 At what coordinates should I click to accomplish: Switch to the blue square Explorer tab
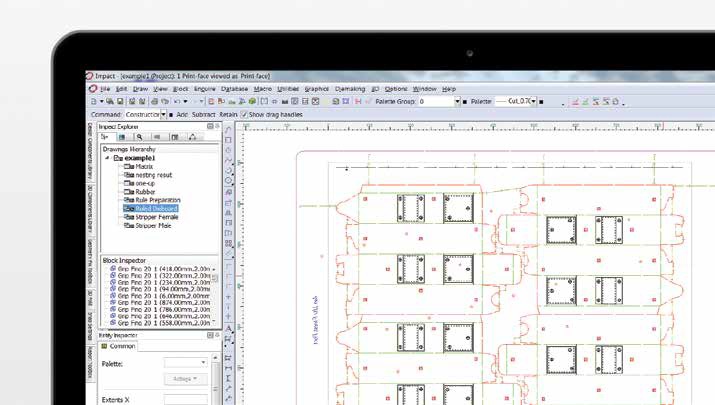pos(122,137)
